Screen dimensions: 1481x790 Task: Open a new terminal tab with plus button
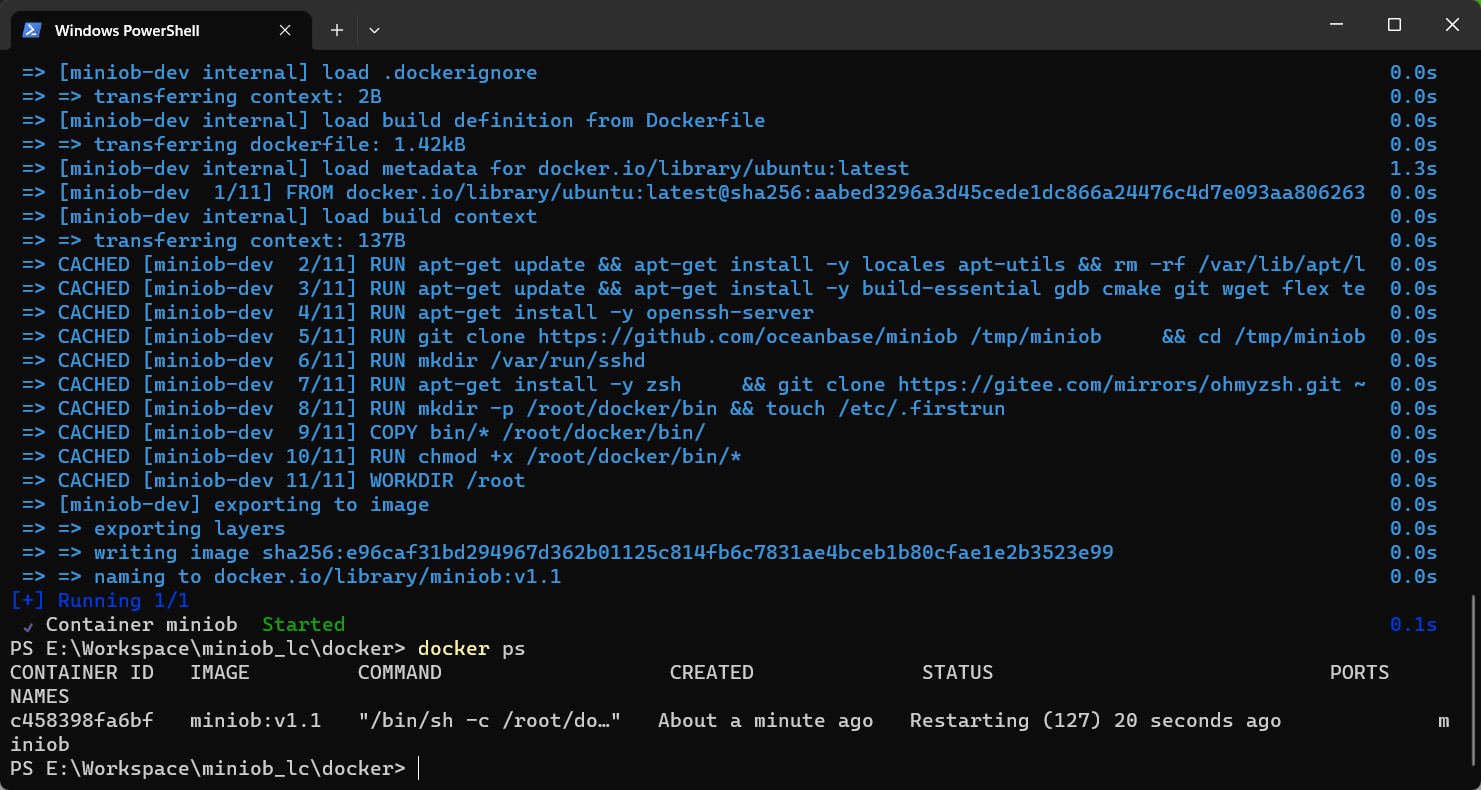coord(336,30)
